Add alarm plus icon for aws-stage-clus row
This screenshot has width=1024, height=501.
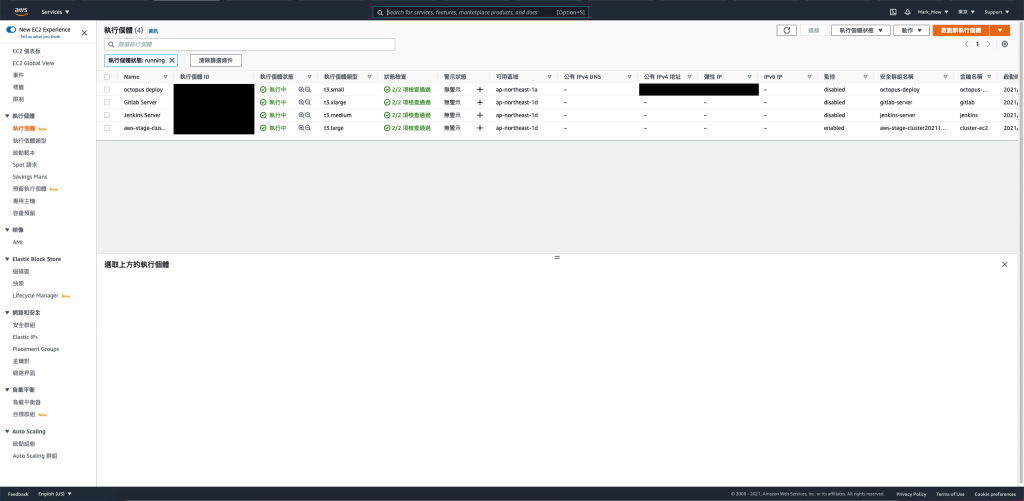(480, 128)
